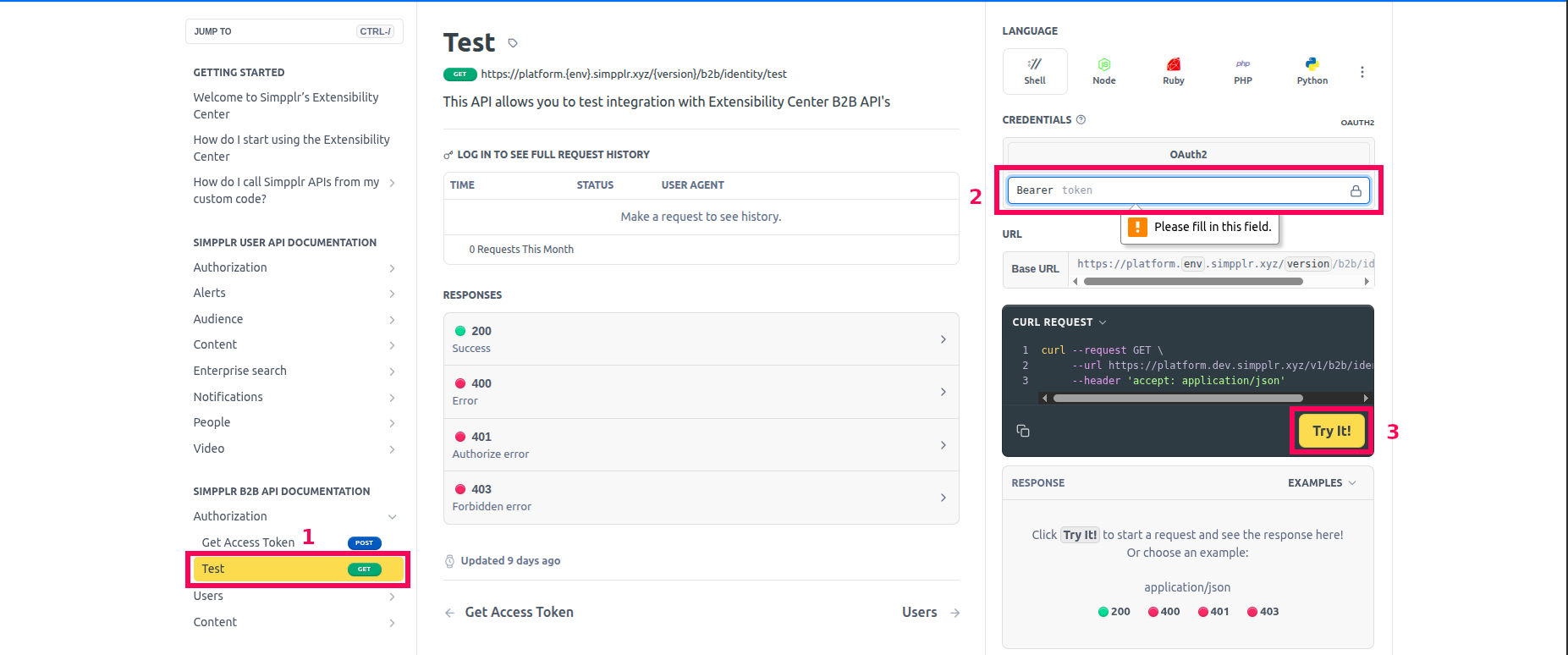Open Get Access Token sidebar page

pos(248,542)
